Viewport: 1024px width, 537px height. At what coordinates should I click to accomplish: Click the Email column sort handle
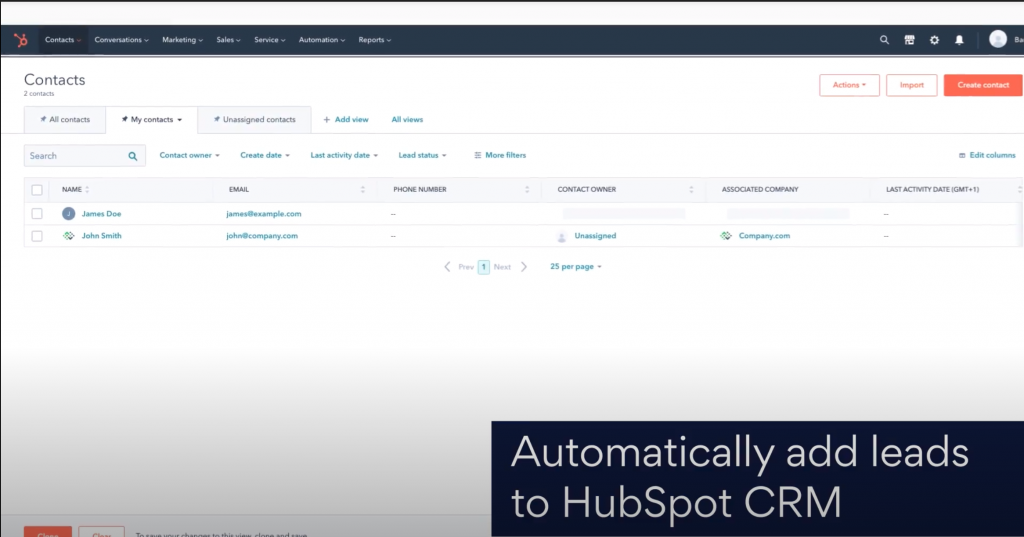pyautogui.click(x=362, y=189)
